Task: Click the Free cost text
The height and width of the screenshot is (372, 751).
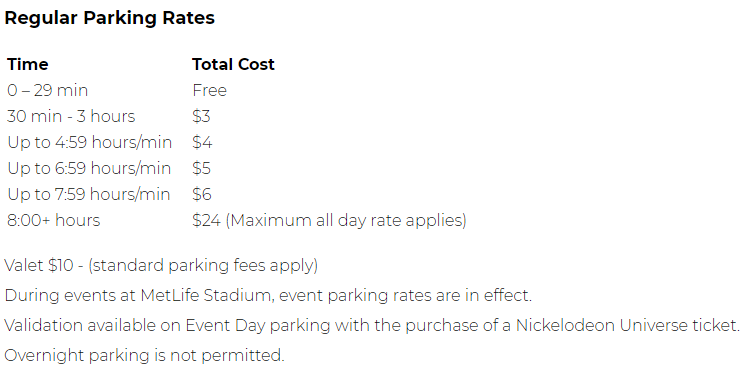Action: pos(209,90)
